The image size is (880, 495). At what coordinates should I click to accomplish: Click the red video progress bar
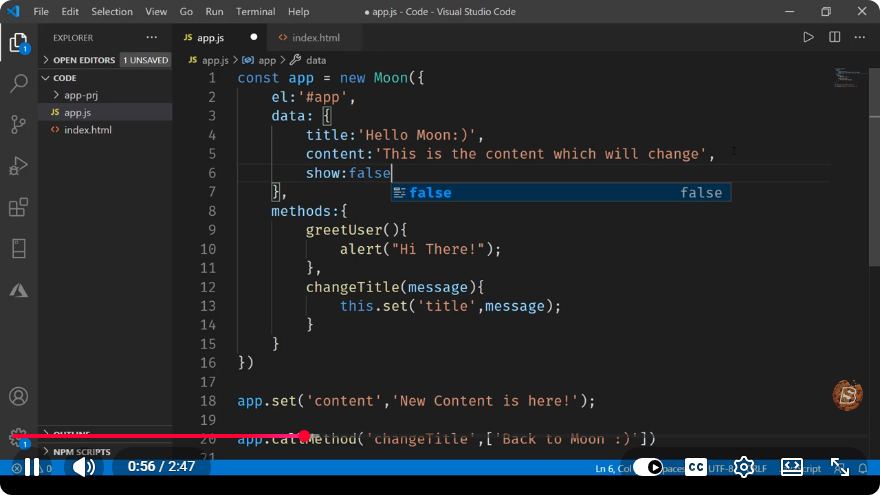click(x=157, y=436)
